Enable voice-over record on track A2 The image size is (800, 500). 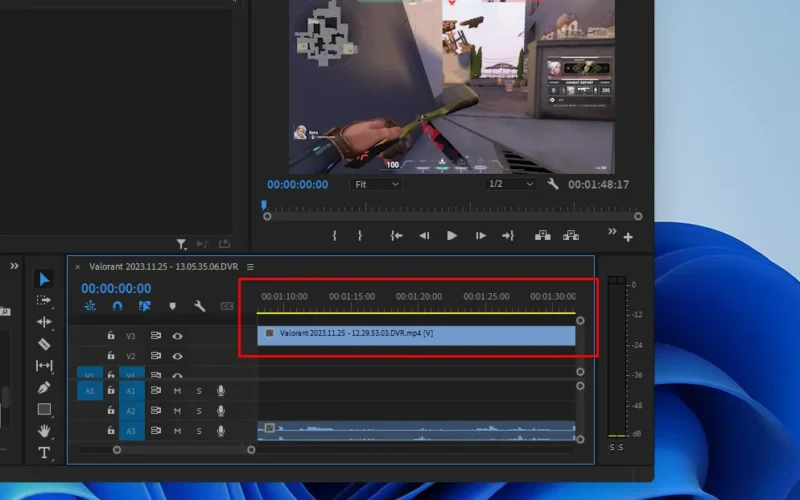(x=220, y=411)
